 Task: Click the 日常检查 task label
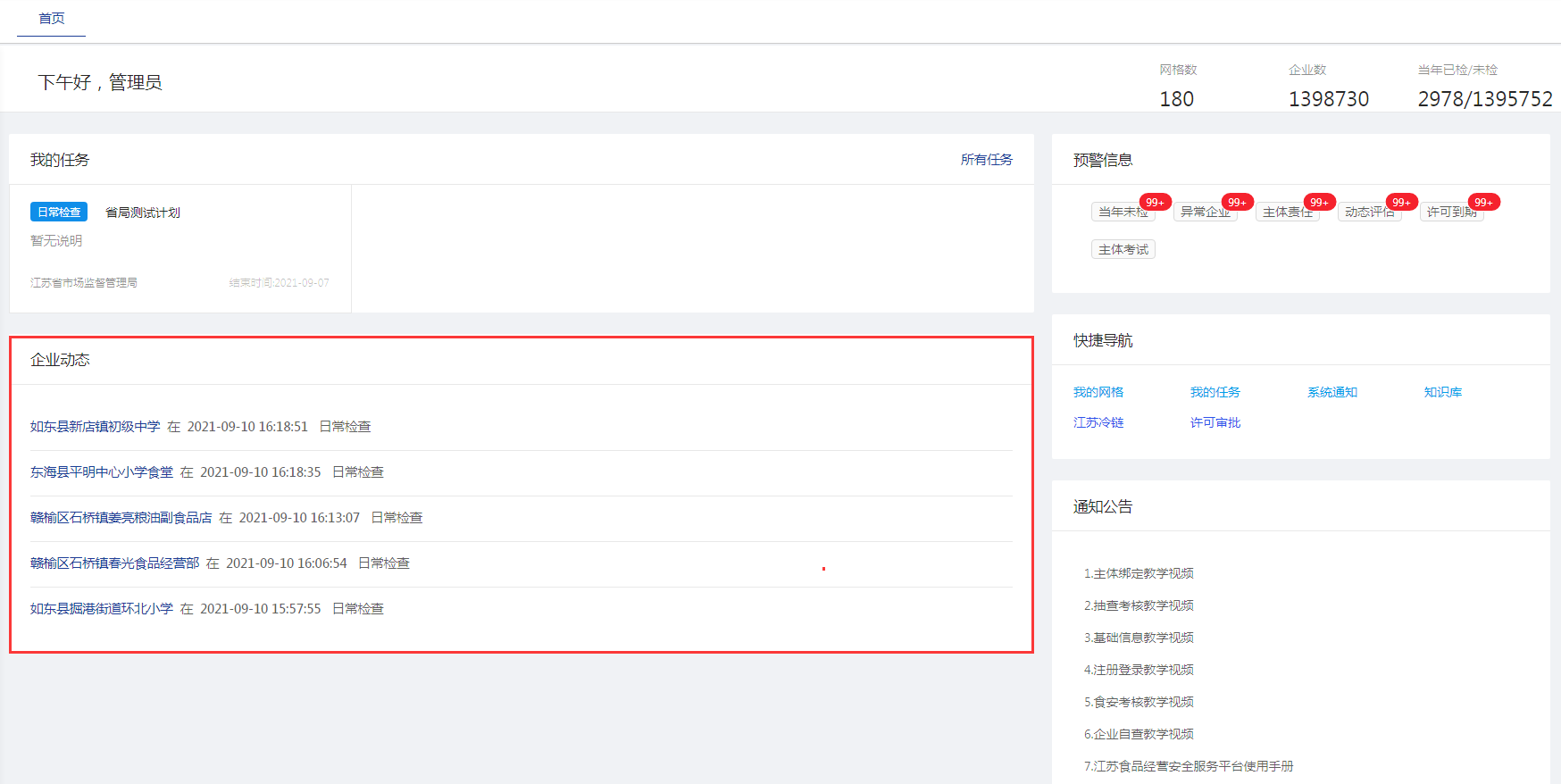click(59, 213)
